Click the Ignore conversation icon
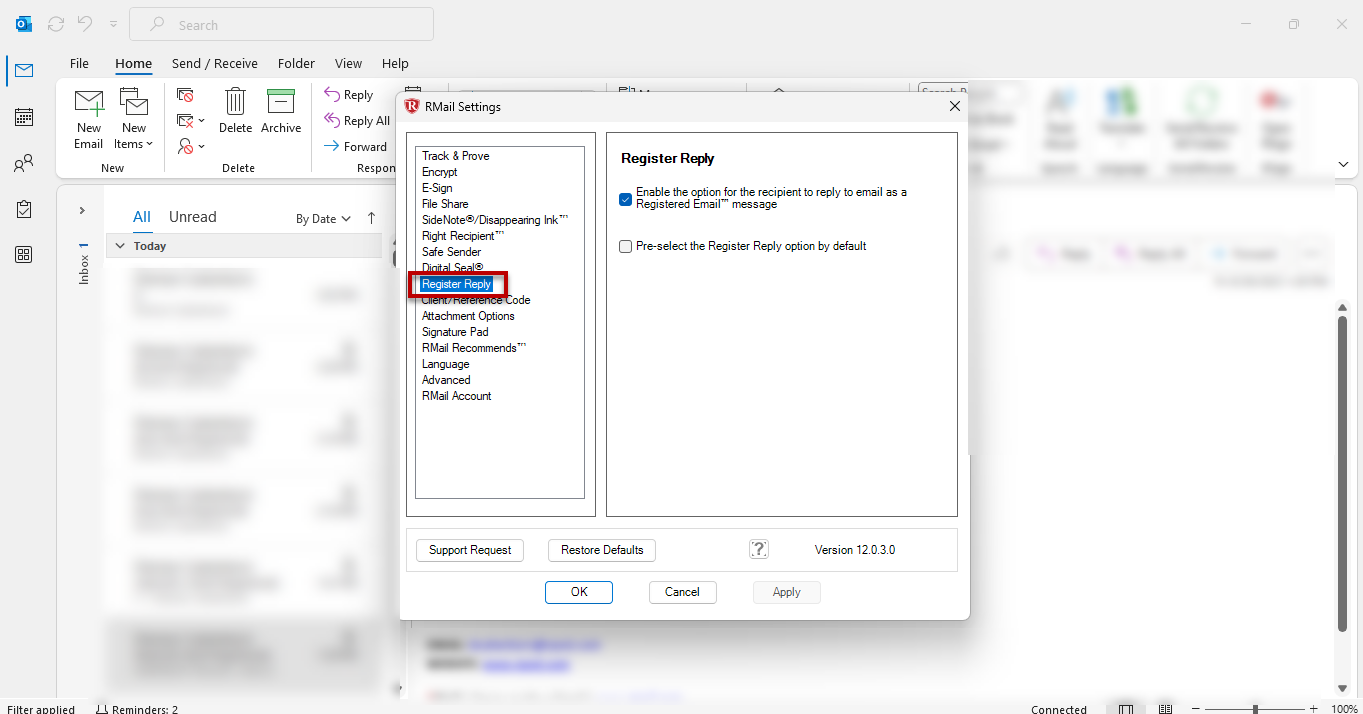Image resolution: width=1363 pixels, height=714 pixels. [x=185, y=95]
